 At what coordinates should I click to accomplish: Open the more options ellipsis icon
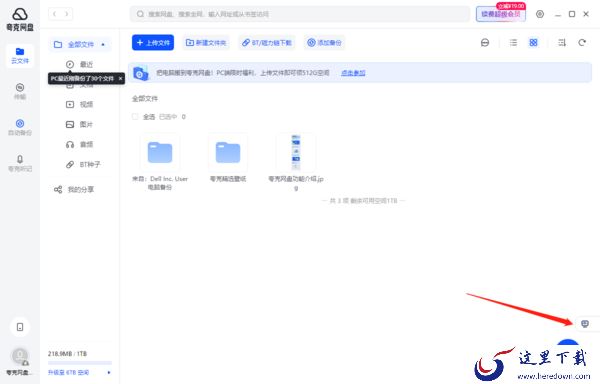485,42
